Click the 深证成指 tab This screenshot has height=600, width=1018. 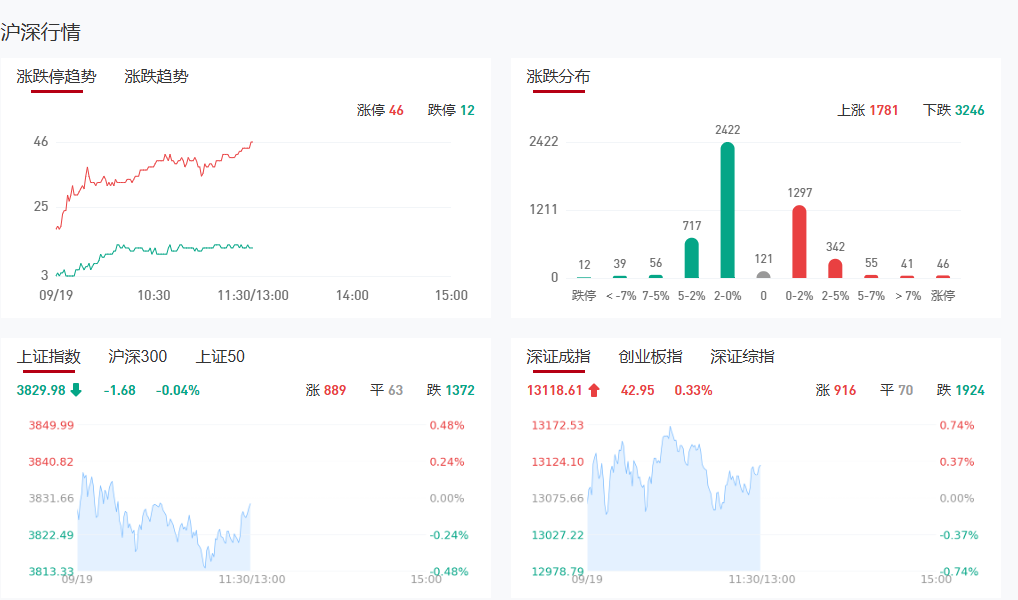coord(558,356)
